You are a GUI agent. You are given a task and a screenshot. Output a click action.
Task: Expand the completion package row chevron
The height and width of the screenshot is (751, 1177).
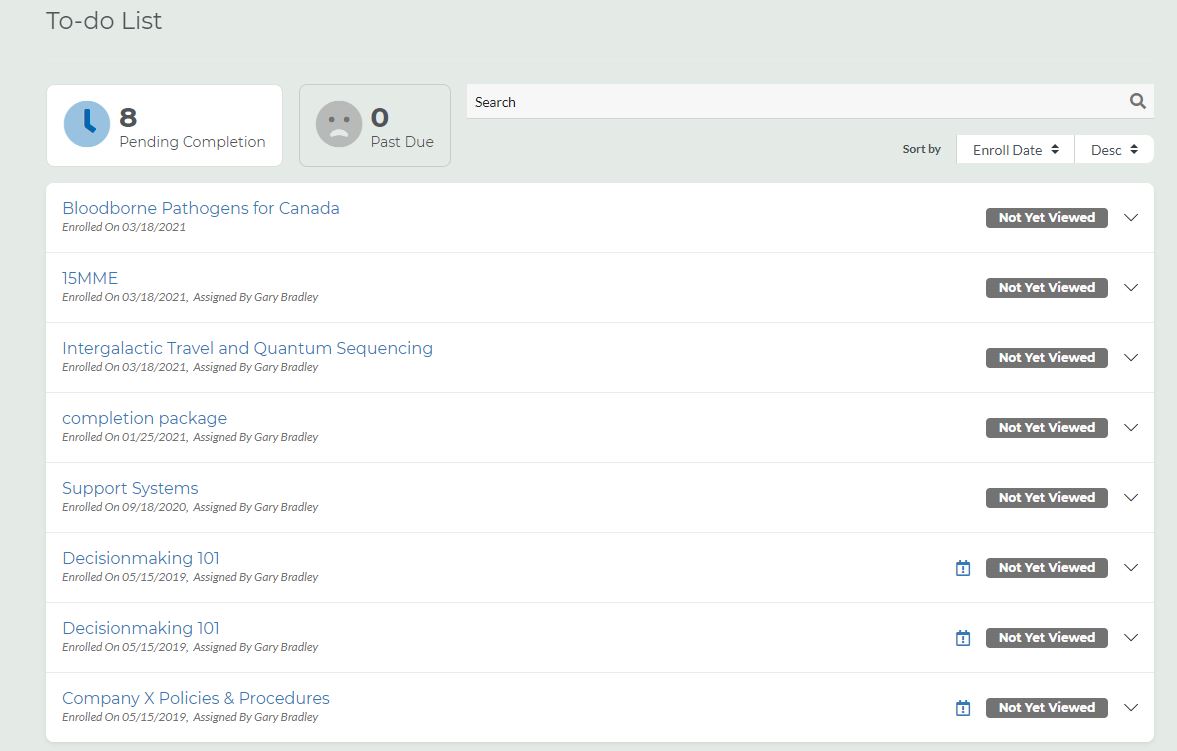point(1131,427)
